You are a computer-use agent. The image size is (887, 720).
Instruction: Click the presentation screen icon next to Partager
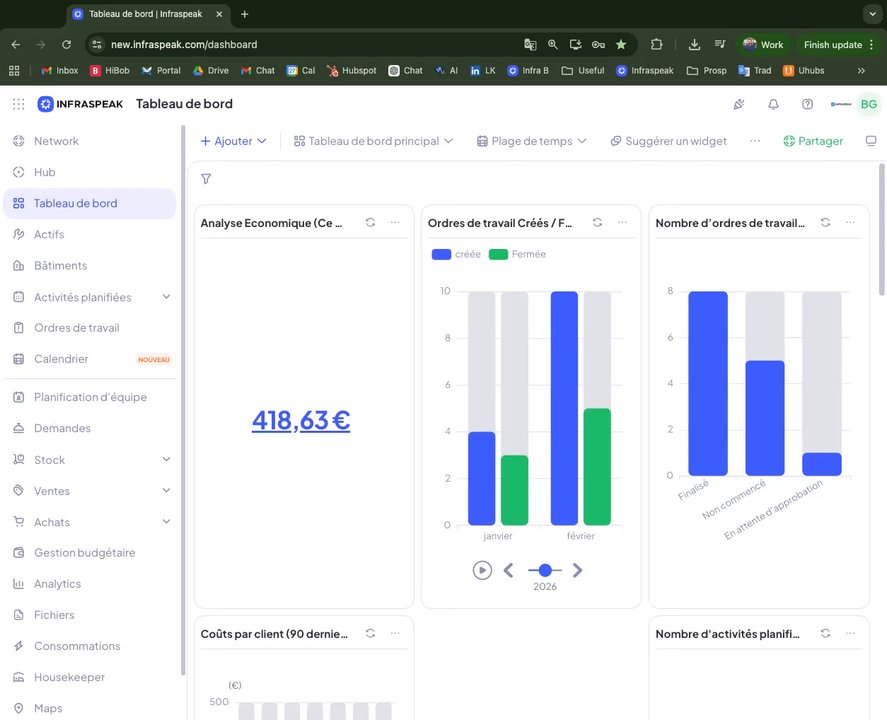click(871, 141)
